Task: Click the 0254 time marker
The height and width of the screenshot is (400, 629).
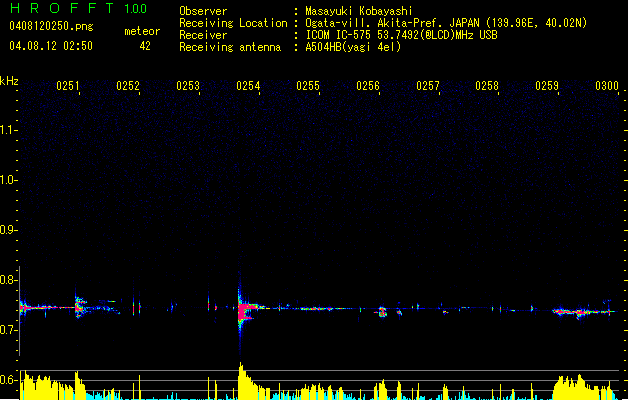Action: [248, 86]
